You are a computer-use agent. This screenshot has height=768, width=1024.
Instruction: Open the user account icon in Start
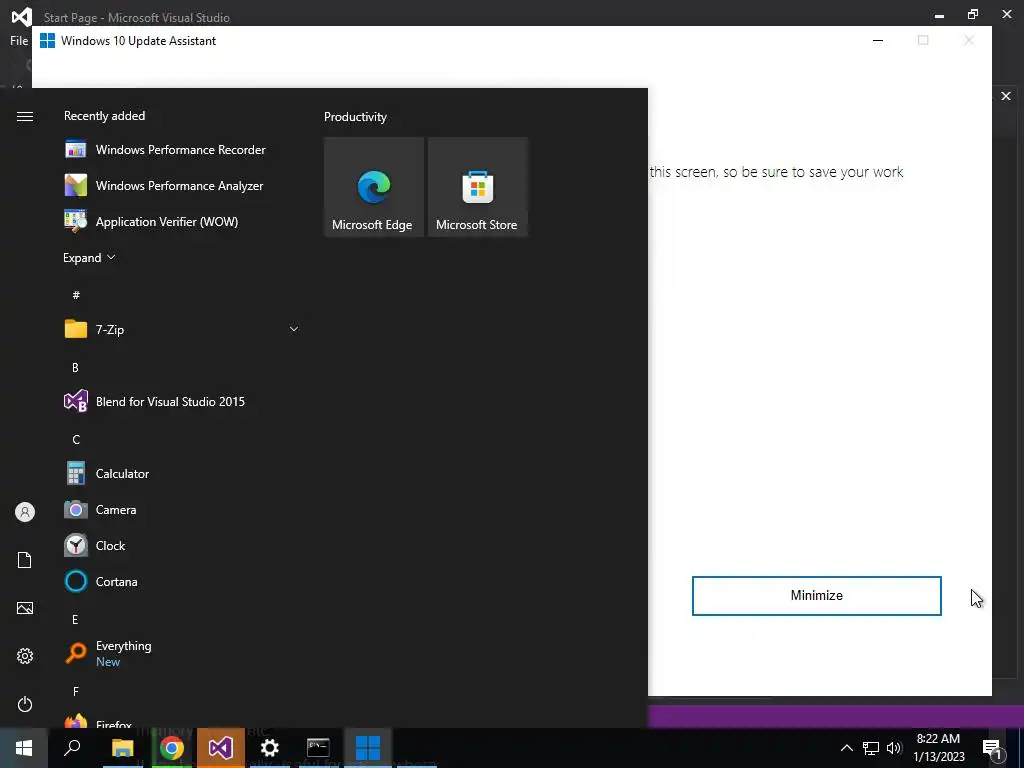(25, 512)
